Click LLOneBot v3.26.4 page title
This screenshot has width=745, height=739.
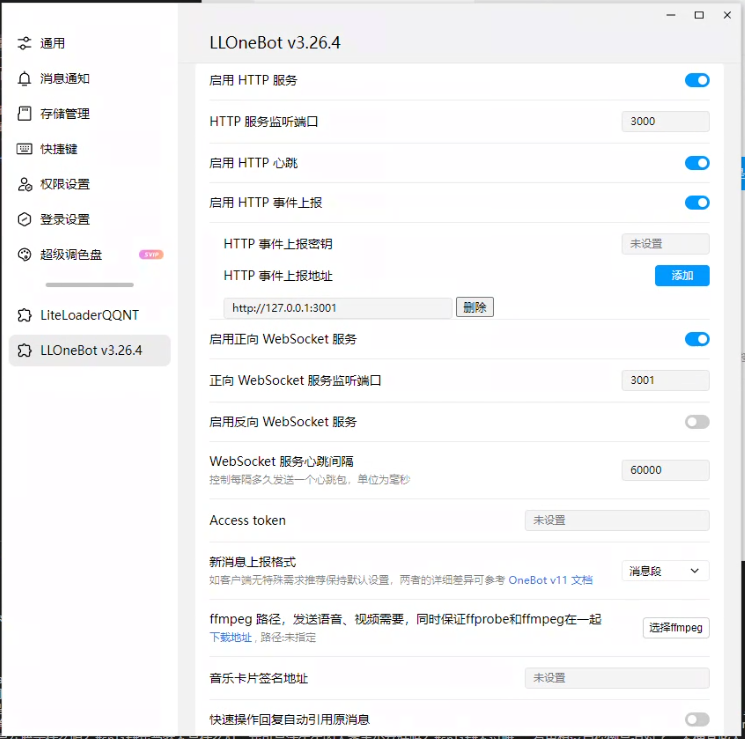(275, 43)
